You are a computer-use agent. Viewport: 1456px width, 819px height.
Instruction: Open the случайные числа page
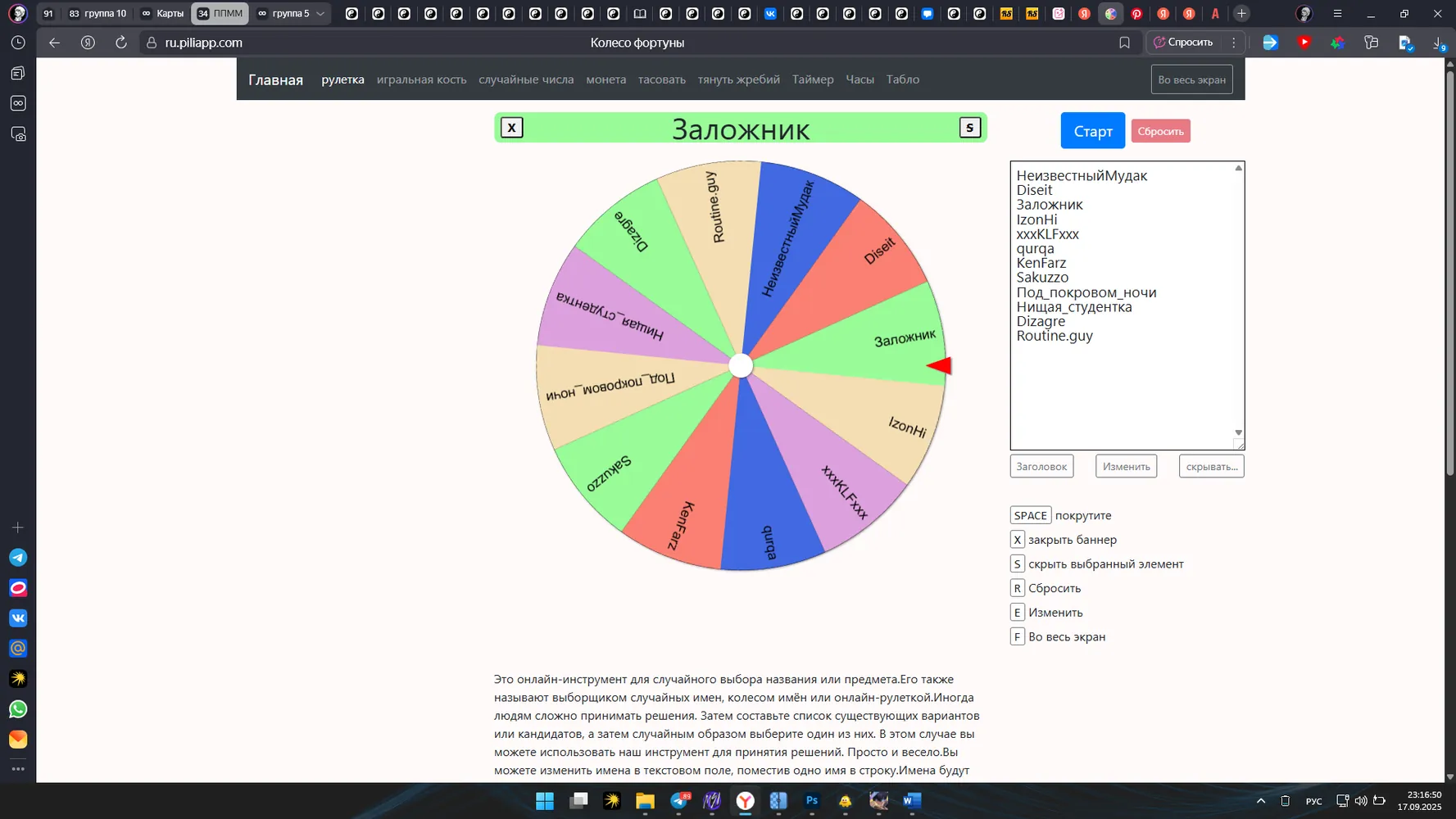coord(526,79)
